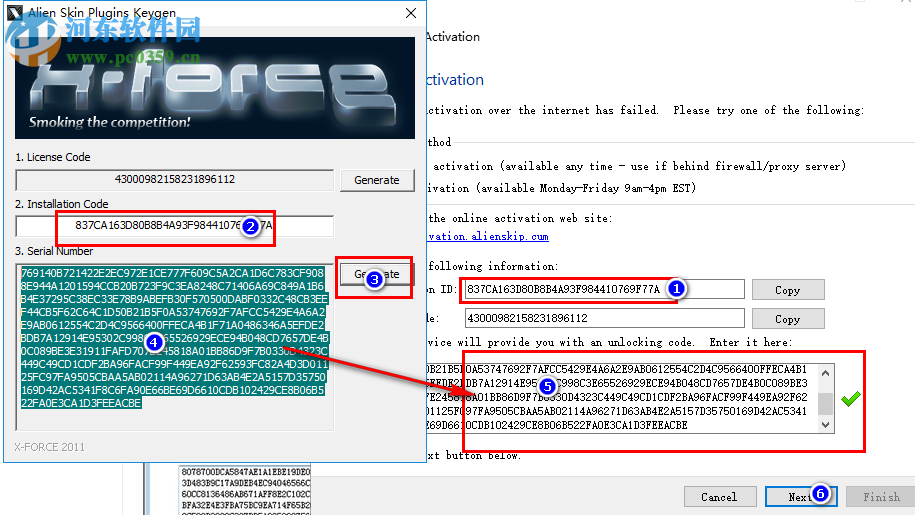
Task: Click the unlocking code scrollbar up arrow
Action: point(825,373)
